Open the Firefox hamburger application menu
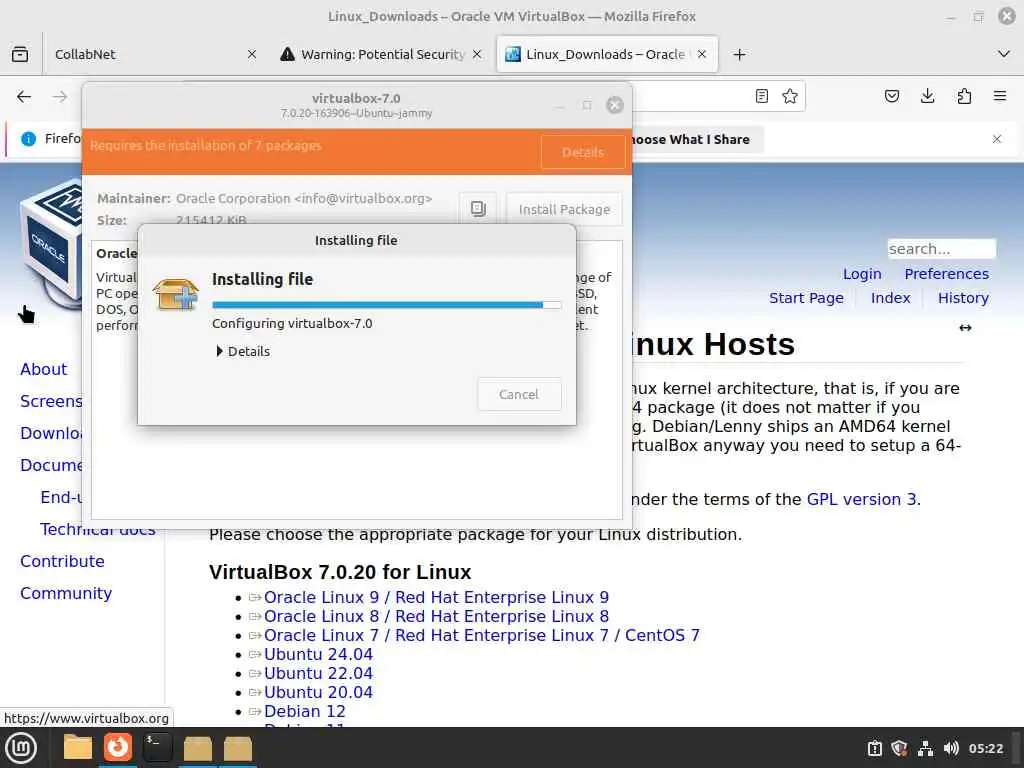The width and height of the screenshot is (1024, 768). 1000,97
